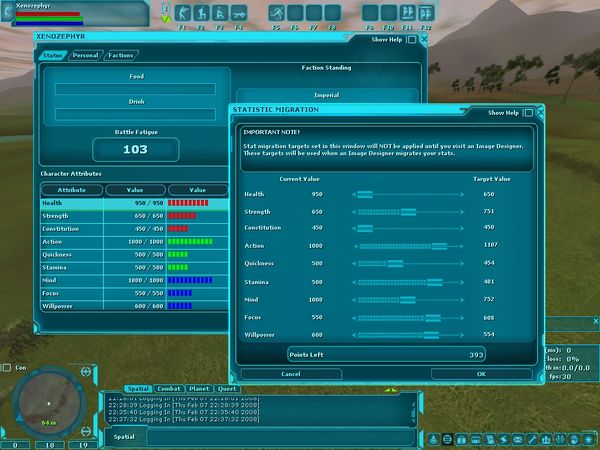Enable Show Help checkbox in Xenozephyr window
Viewport: 600px width, 450px height.
click(416, 39)
